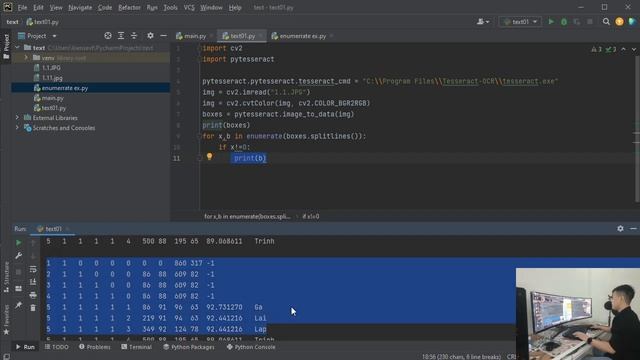Toggle the Favorites side tool button

pos(6,320)
